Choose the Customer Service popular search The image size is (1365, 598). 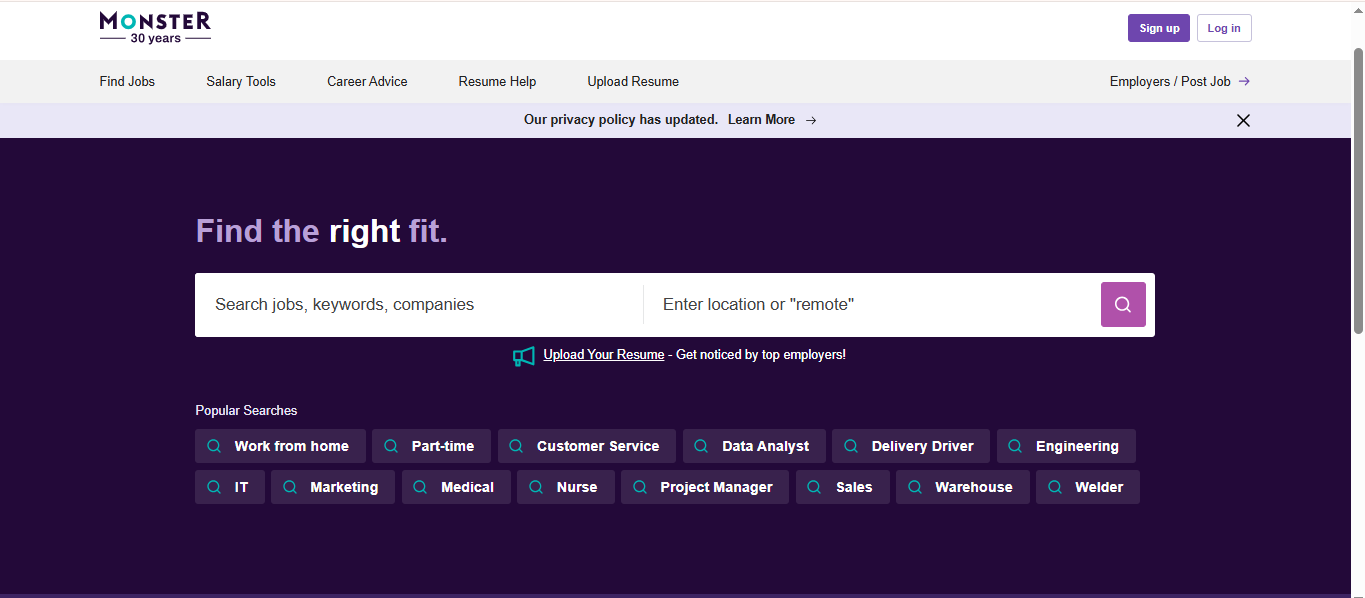coord(587,446)
